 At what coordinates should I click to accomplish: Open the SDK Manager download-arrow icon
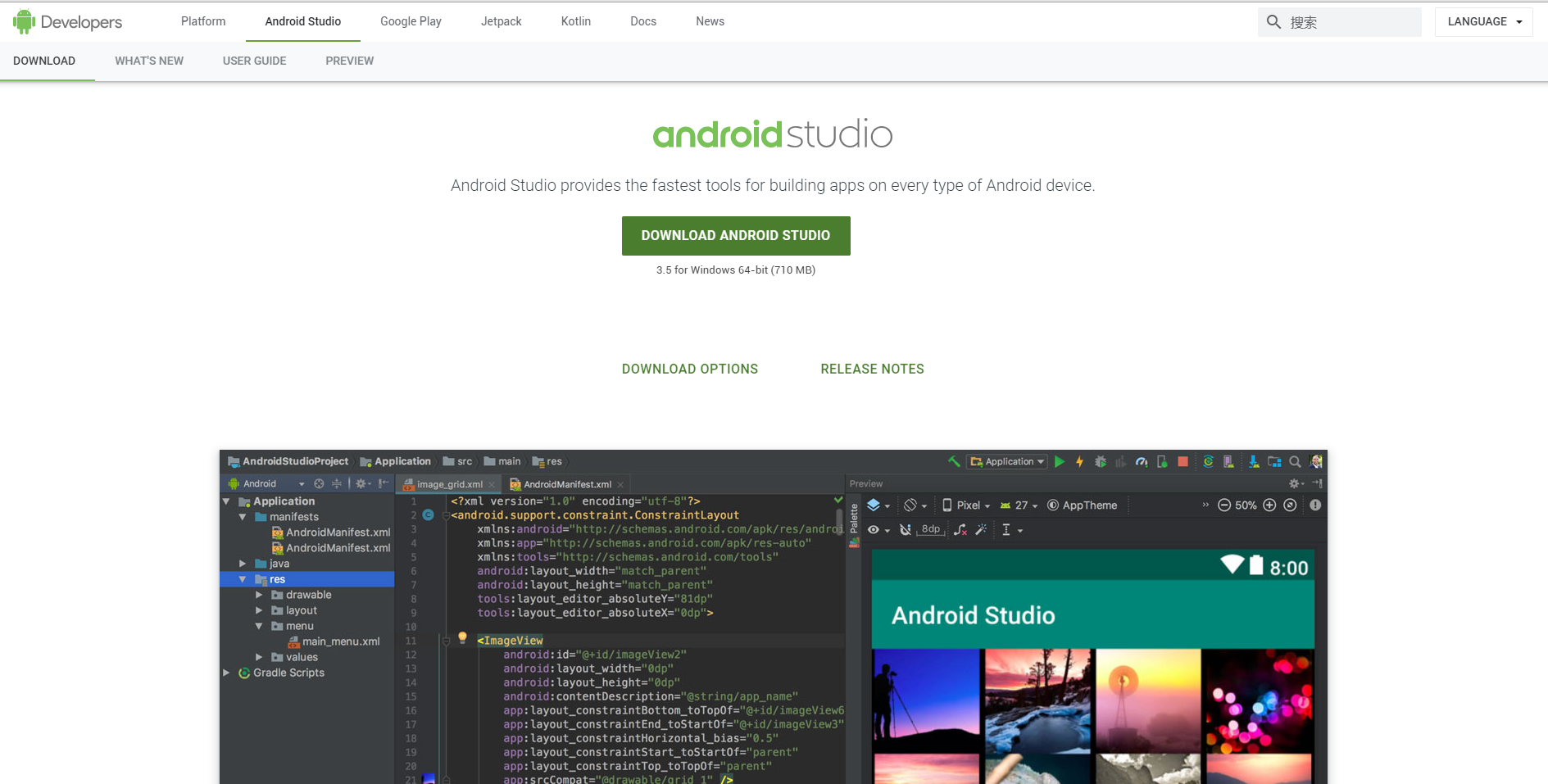[x=1254, y=461]
